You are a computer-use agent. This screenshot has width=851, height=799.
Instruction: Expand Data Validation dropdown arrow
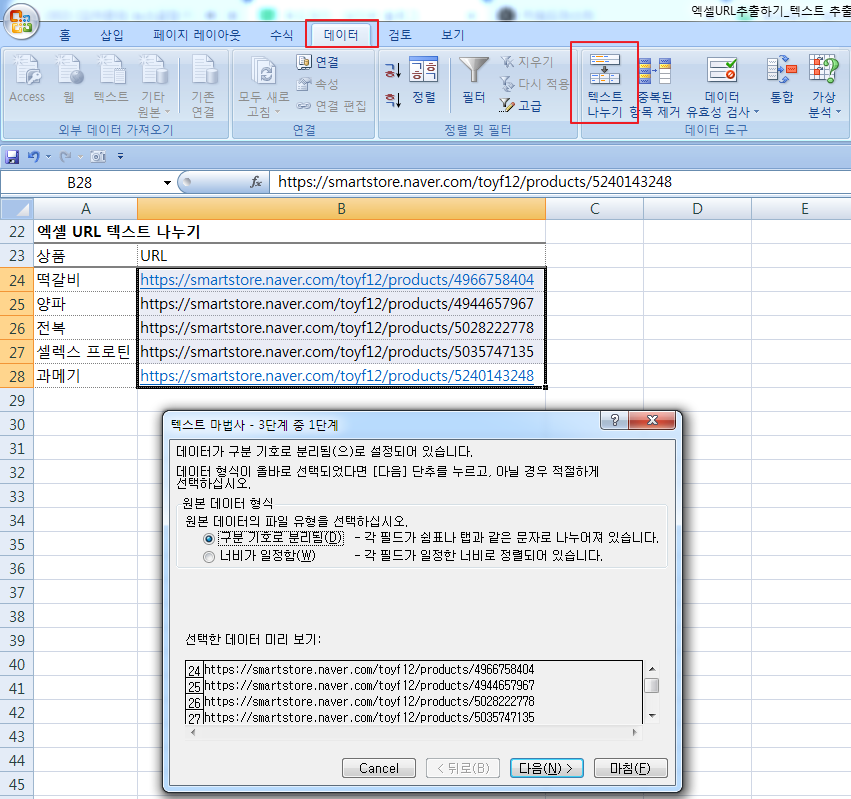tap(756, 112)
